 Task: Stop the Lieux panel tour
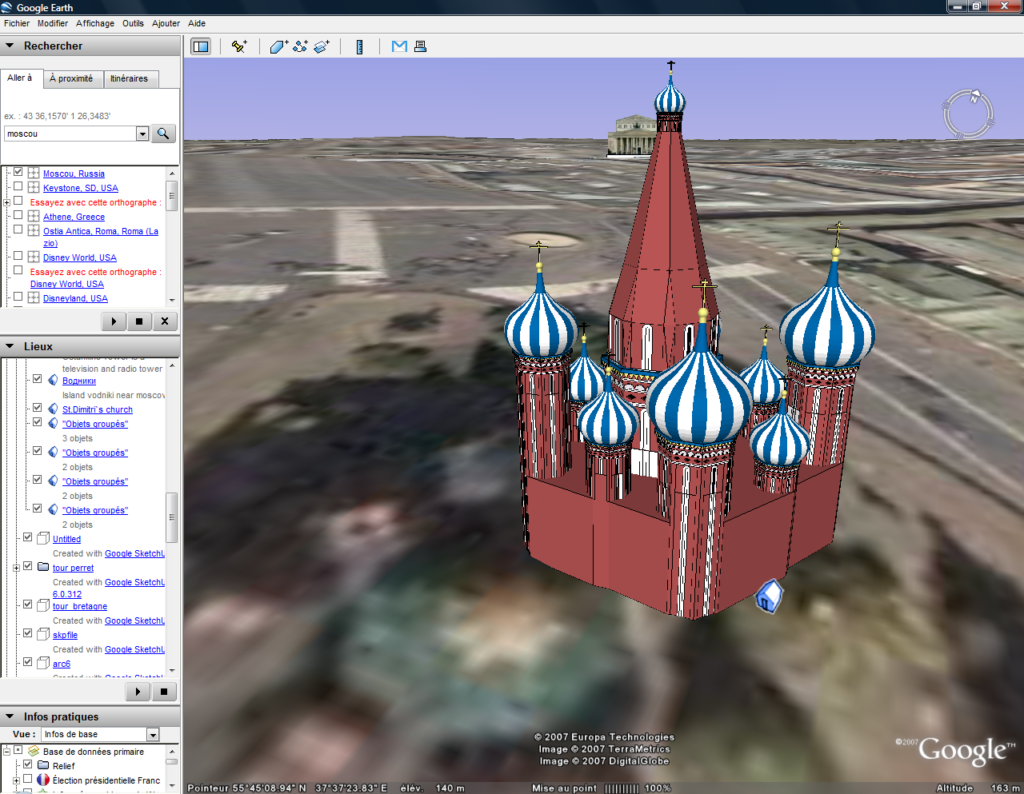coord(164,691)
